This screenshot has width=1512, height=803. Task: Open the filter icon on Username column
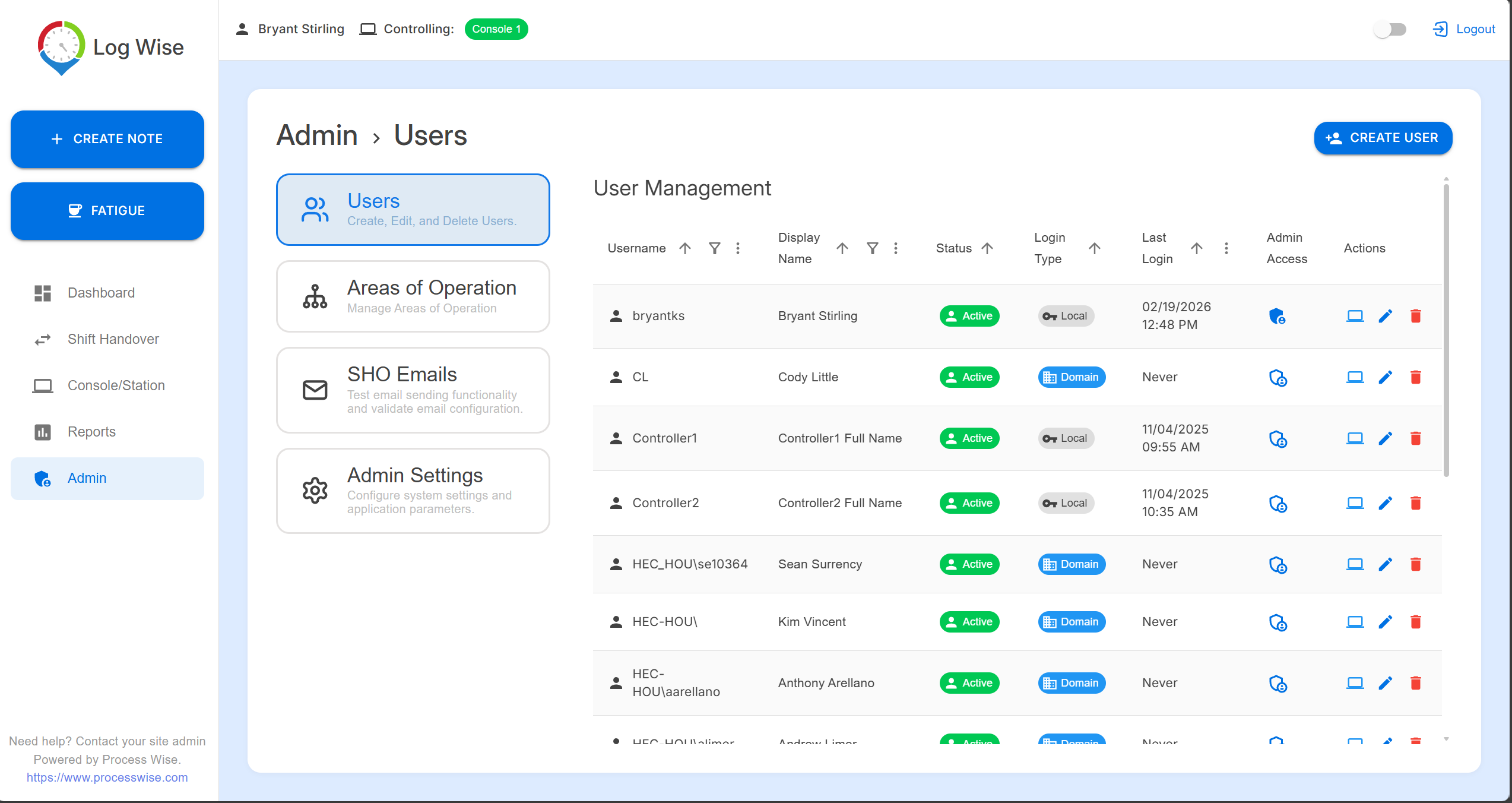[714, 248]
